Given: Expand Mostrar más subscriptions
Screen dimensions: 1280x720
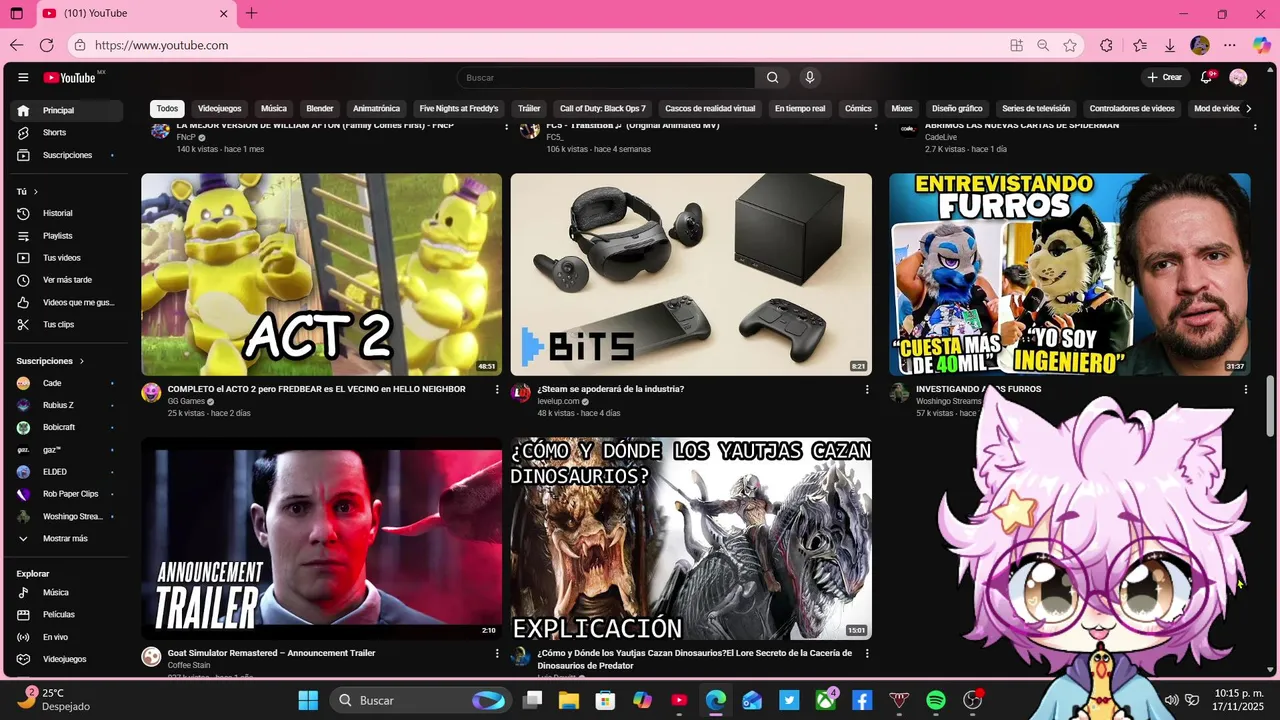Looking at the screenshot, I should coord(66,538).
